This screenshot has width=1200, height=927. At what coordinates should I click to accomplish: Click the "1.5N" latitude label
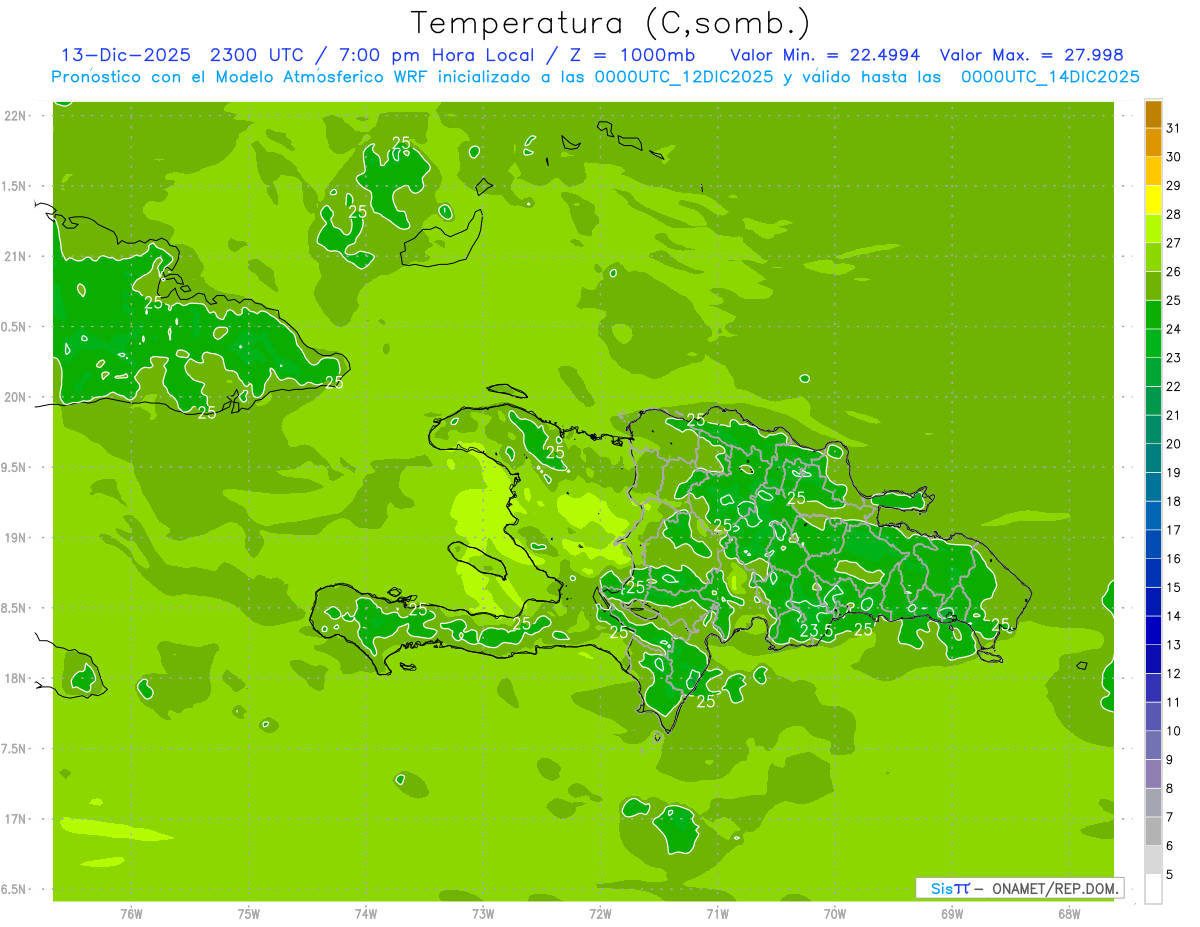tap(16, 186)
